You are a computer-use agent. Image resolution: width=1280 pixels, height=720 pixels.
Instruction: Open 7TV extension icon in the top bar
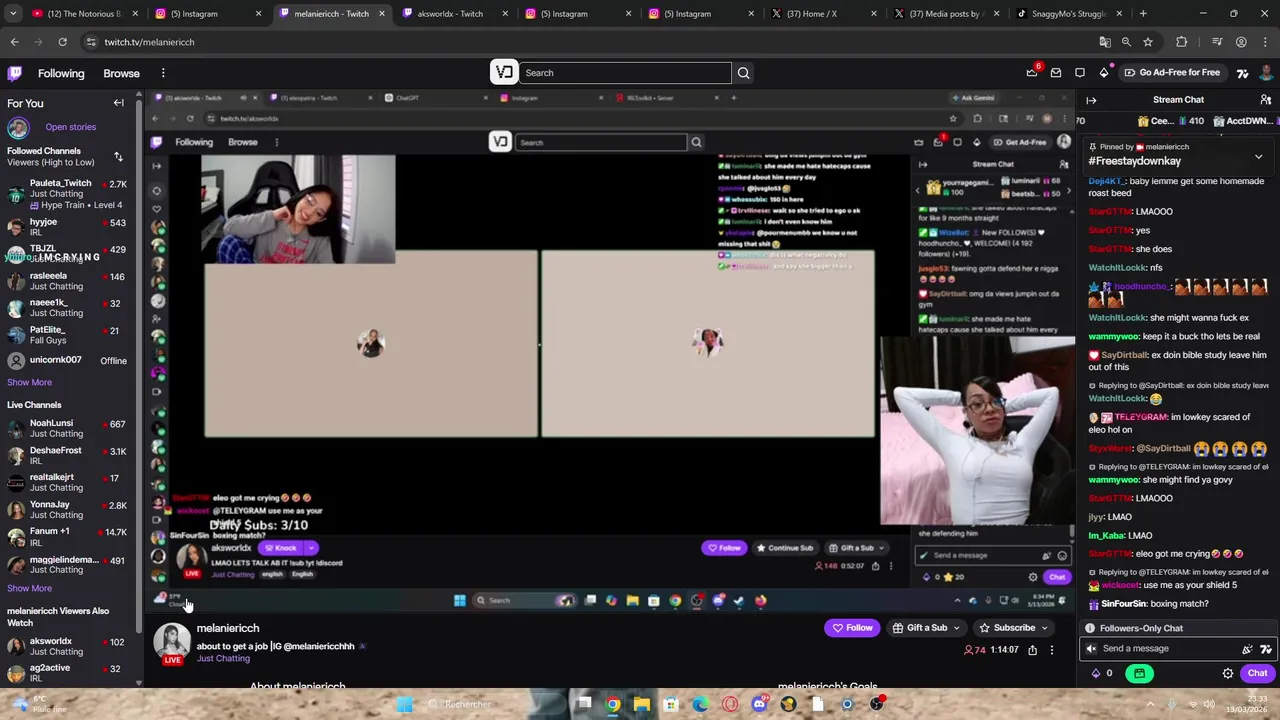[x=1242, y=73]
